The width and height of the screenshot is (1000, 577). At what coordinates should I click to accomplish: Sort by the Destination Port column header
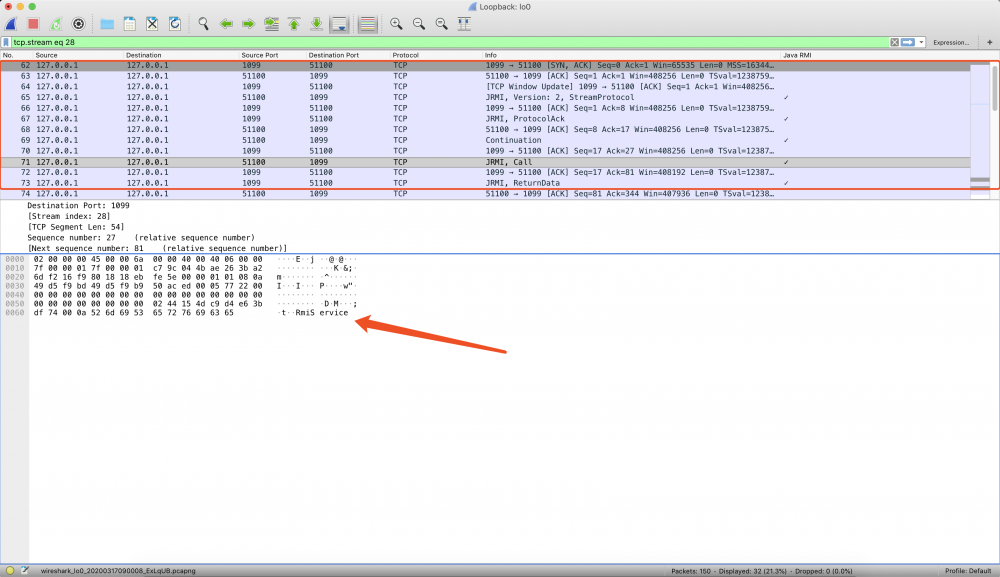click(x=348, y=55)
